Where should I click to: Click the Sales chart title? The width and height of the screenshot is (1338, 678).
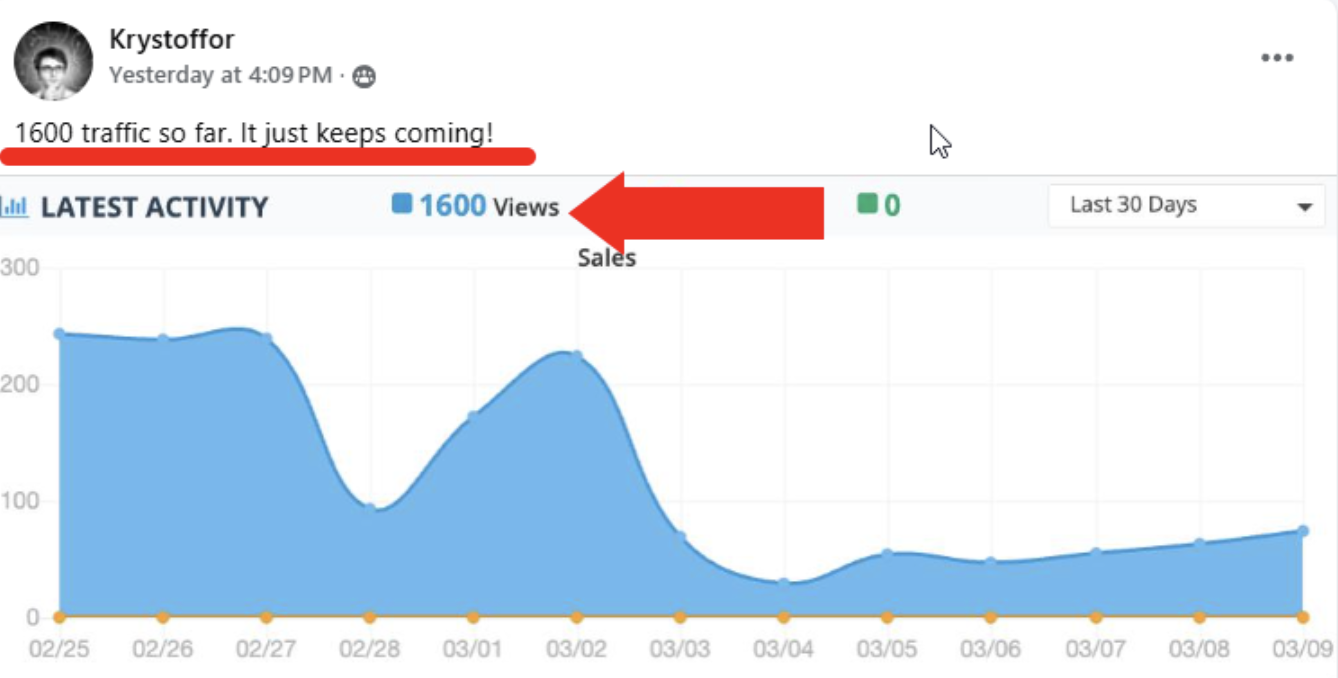click(606, 258)
